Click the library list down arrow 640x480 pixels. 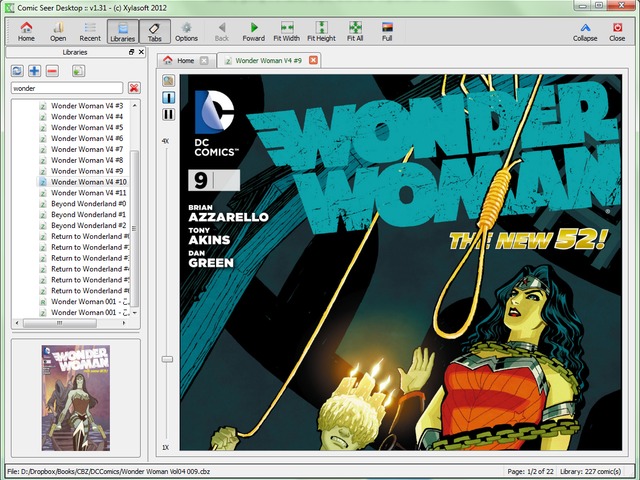135,313
